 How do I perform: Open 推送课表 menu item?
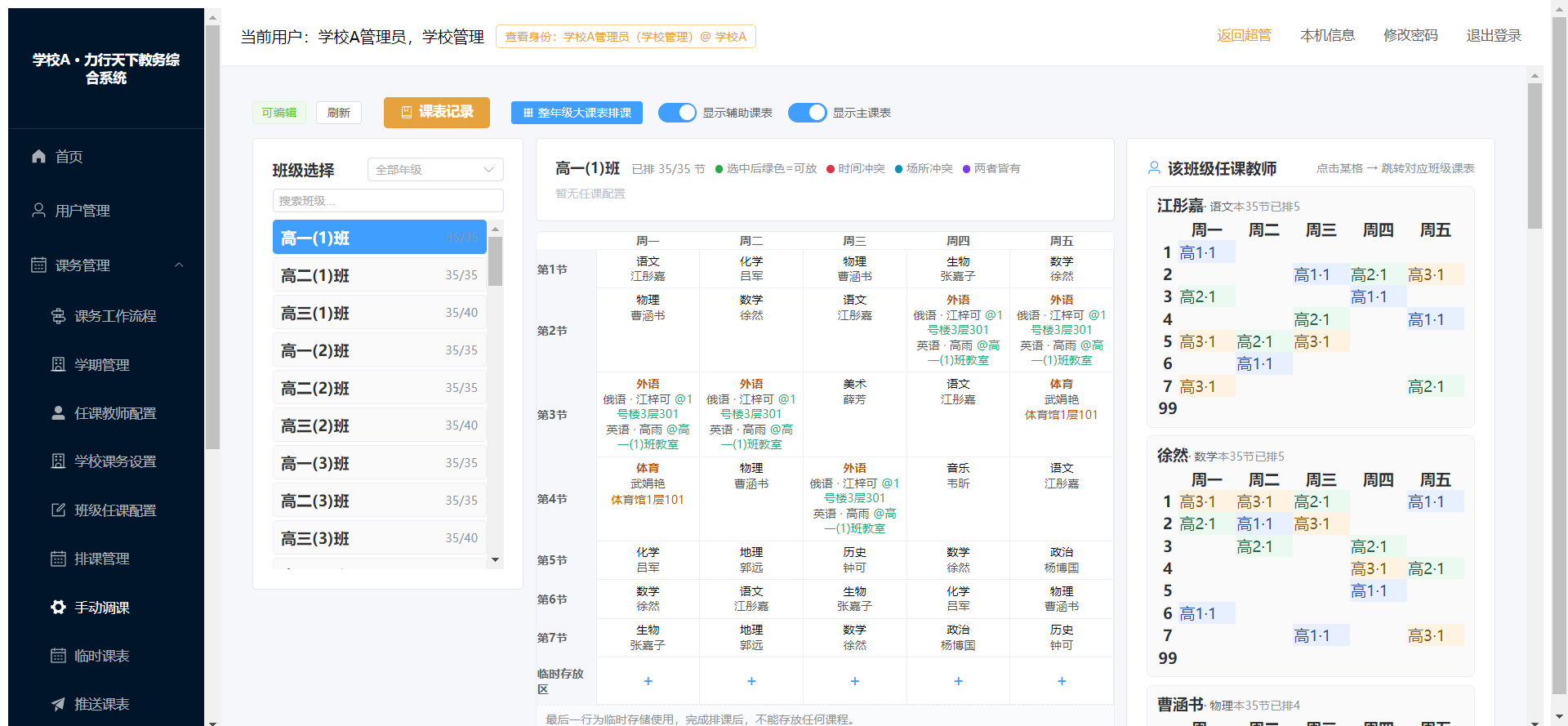[106, 704]
